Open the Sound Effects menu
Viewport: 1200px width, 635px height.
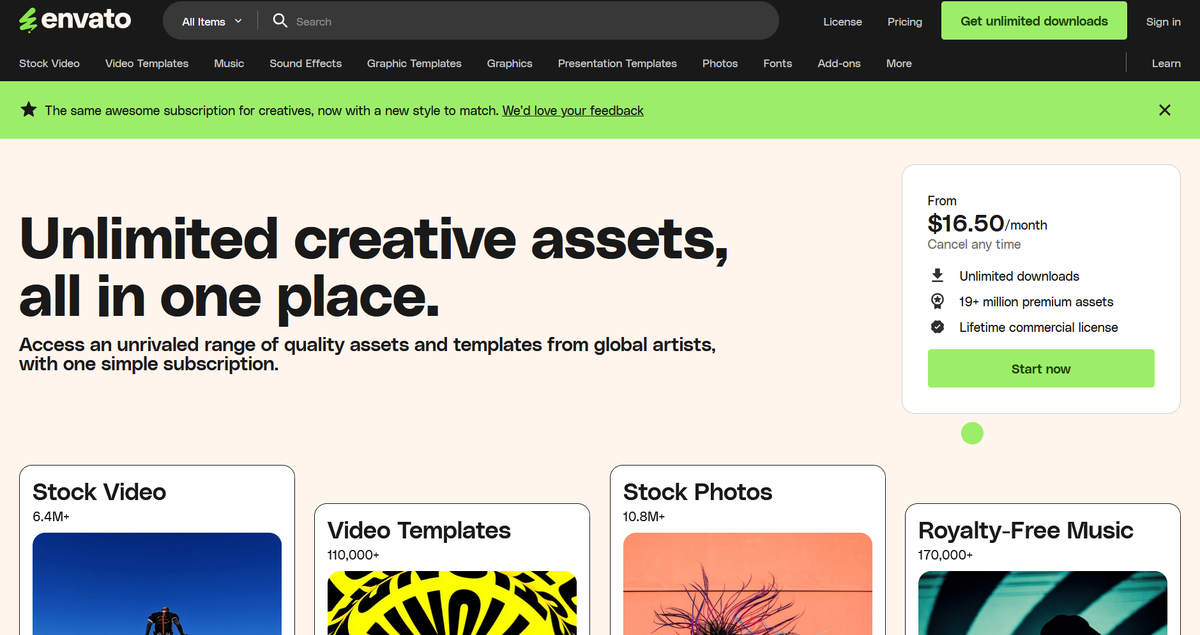[305, 63]
